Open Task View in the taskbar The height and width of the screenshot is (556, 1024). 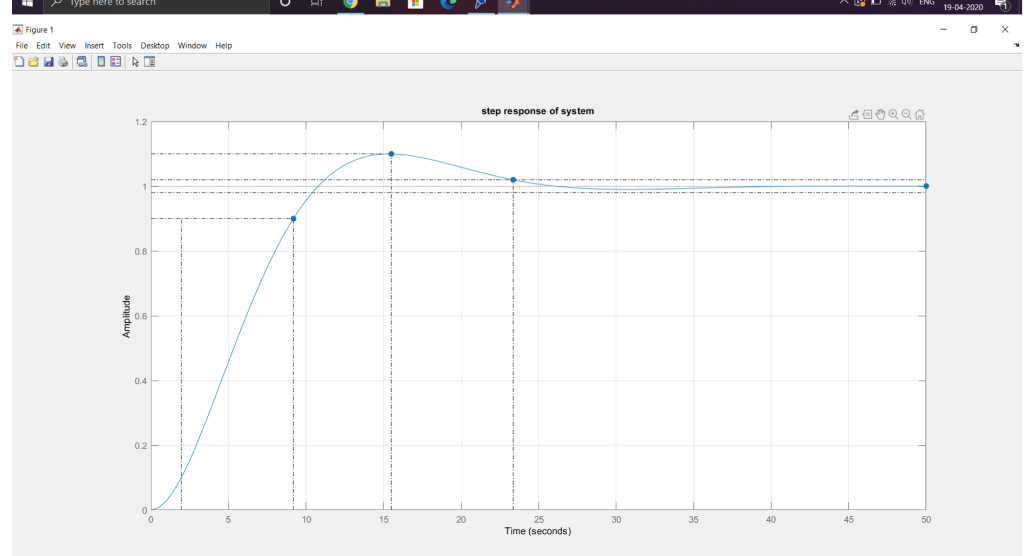[x=317, y=3]
